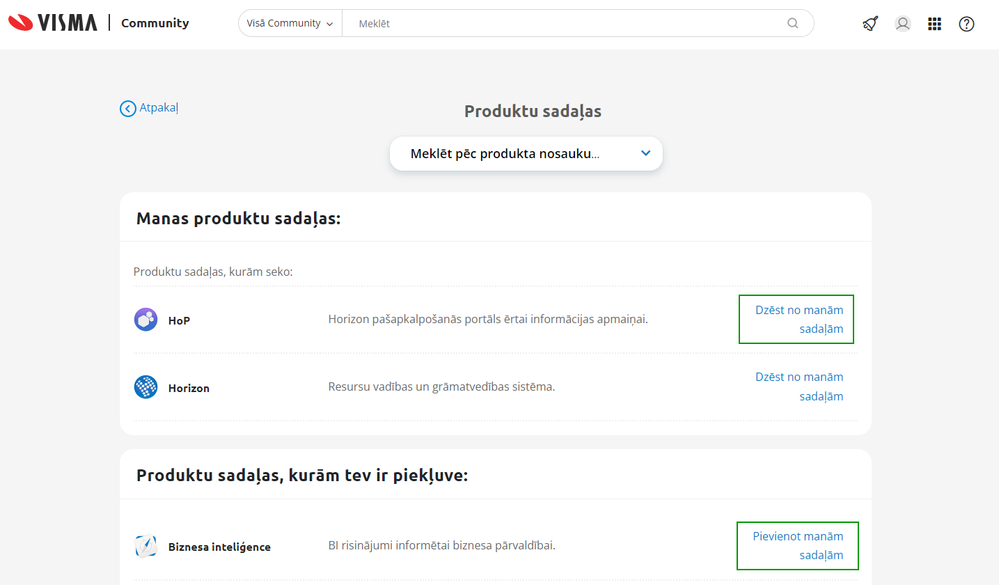This screenshot has width=999, height=585.
Task: Click the 'Produktu sadaļas, kurām seko:' label
Action: pos(213,271)
